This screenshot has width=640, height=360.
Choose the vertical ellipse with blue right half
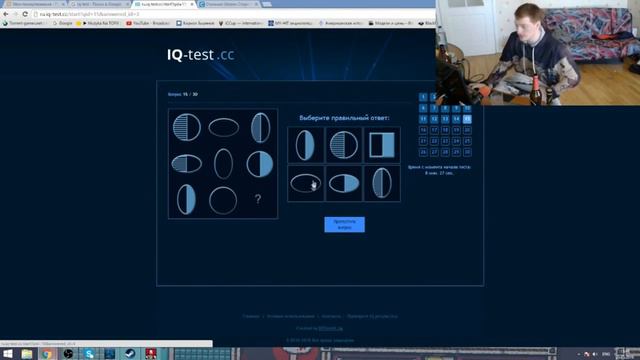point(306,145)
